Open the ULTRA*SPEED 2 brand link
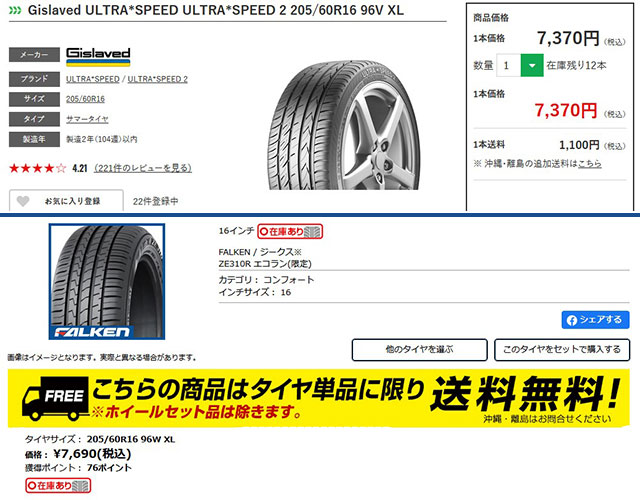 (158, 79)
